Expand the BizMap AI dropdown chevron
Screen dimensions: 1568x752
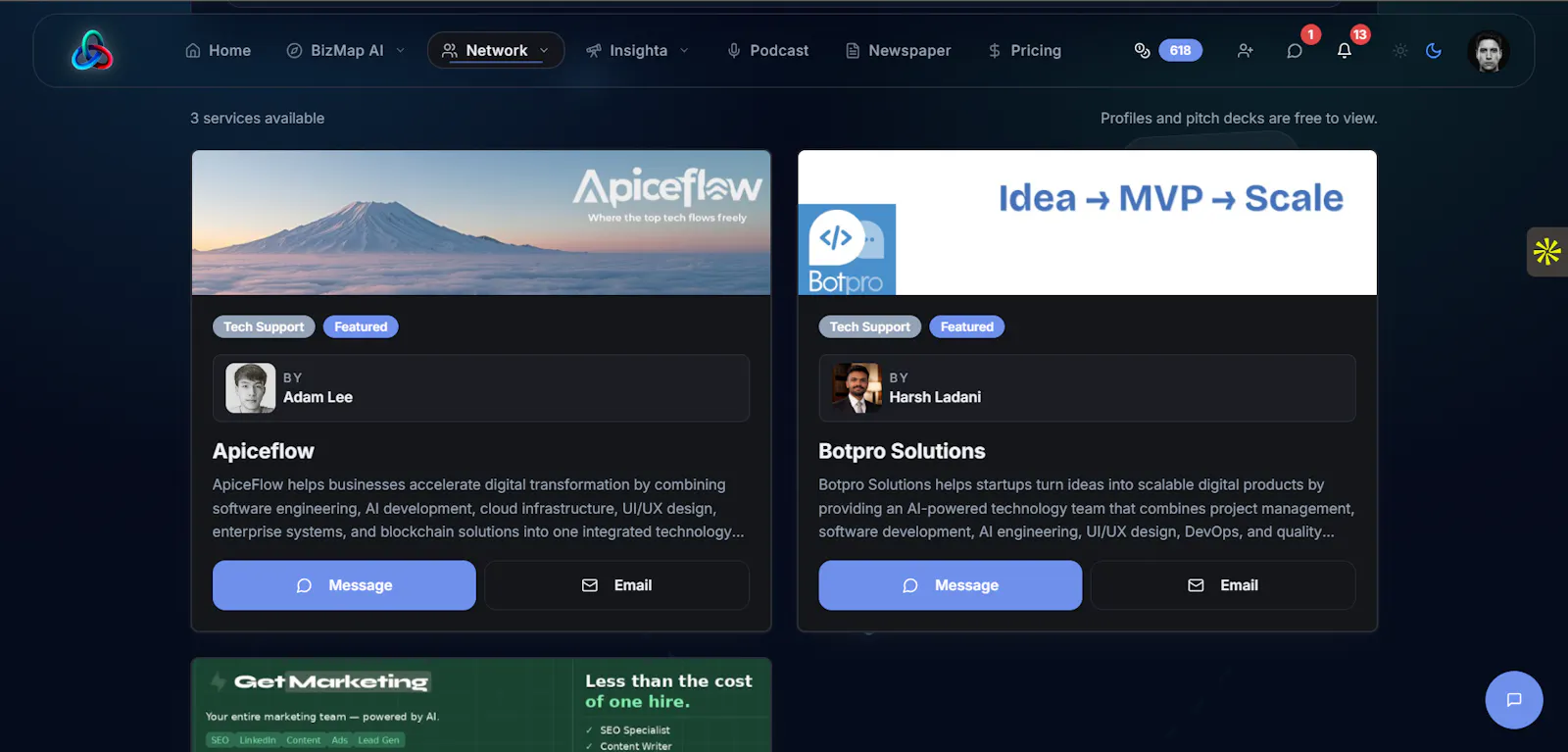(x=400, y=51)
